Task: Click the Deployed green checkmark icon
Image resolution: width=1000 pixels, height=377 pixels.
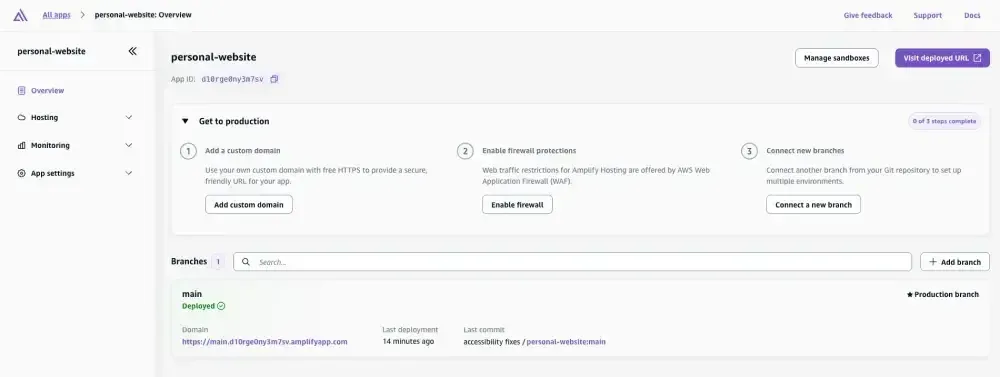Action: click(x=221, y=306)
